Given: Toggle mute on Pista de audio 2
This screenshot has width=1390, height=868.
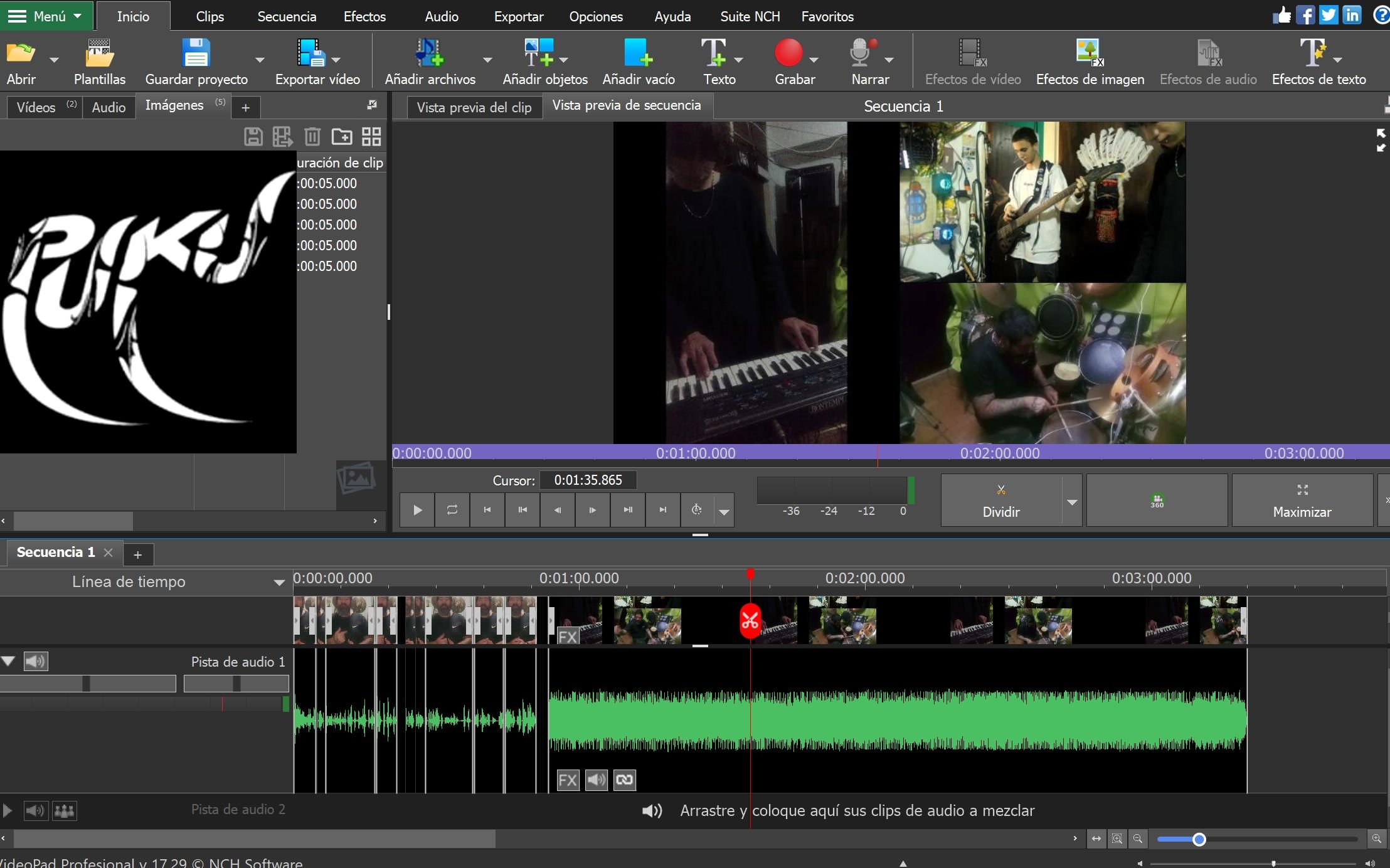Looking at the screenshot, I should tap(35, 810).
